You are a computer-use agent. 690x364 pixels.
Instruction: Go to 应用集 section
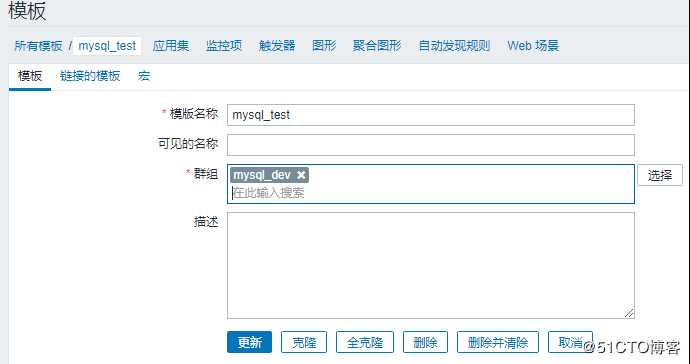coord(171,46)
